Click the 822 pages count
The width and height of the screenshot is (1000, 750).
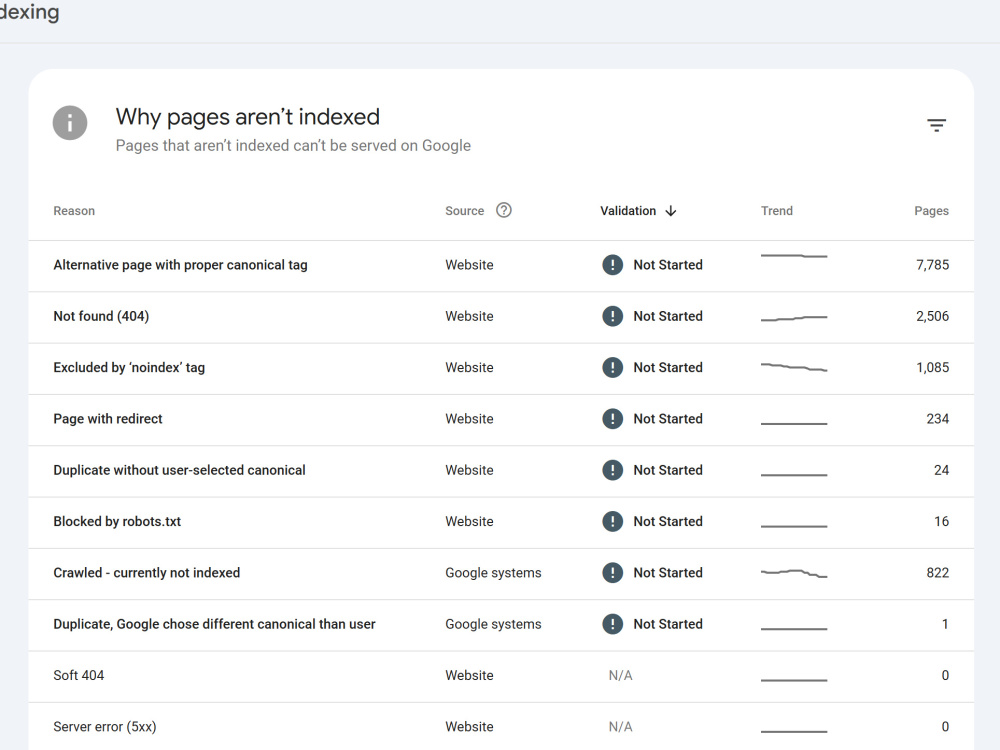pyautogui.click(x=938, y=573)
